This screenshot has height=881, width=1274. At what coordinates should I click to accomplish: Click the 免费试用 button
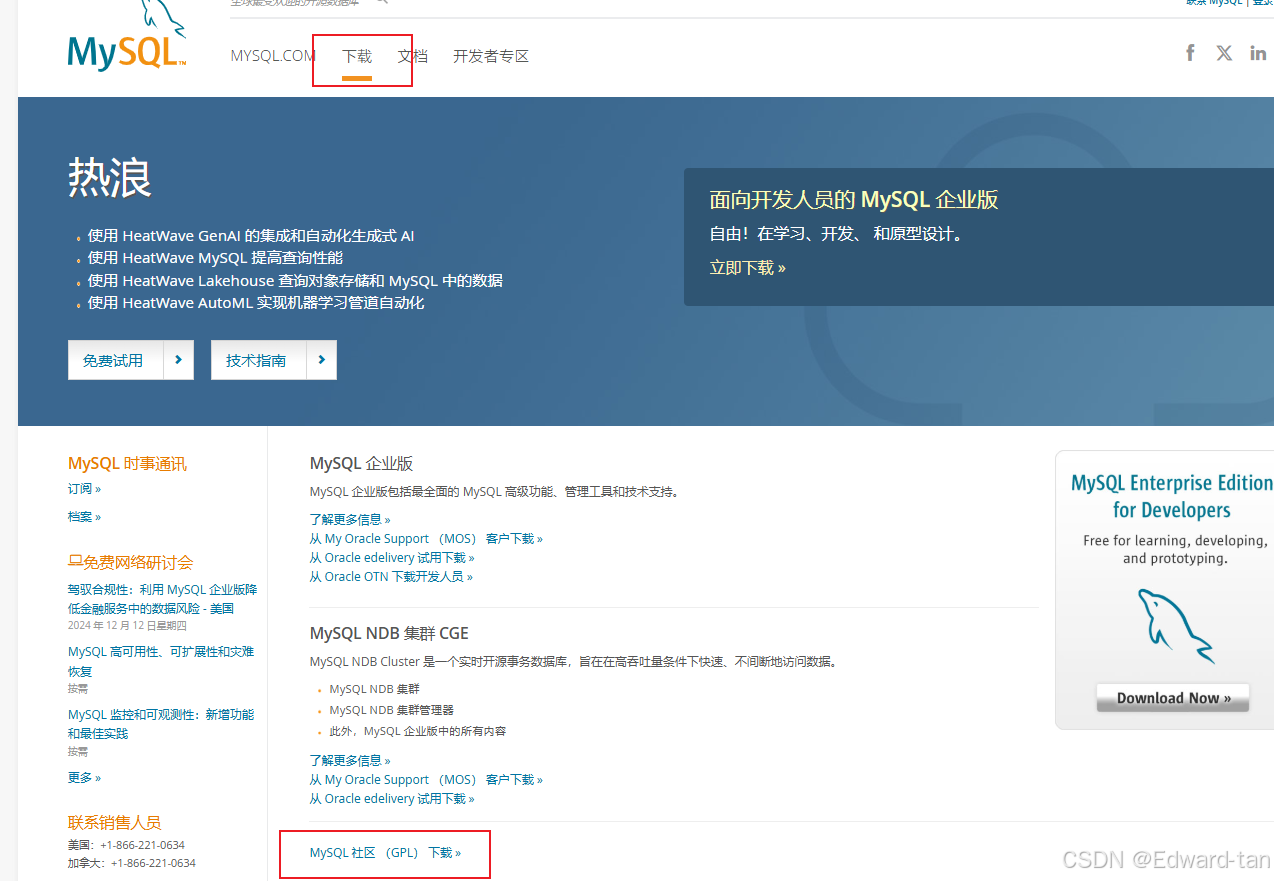[131, 360]
